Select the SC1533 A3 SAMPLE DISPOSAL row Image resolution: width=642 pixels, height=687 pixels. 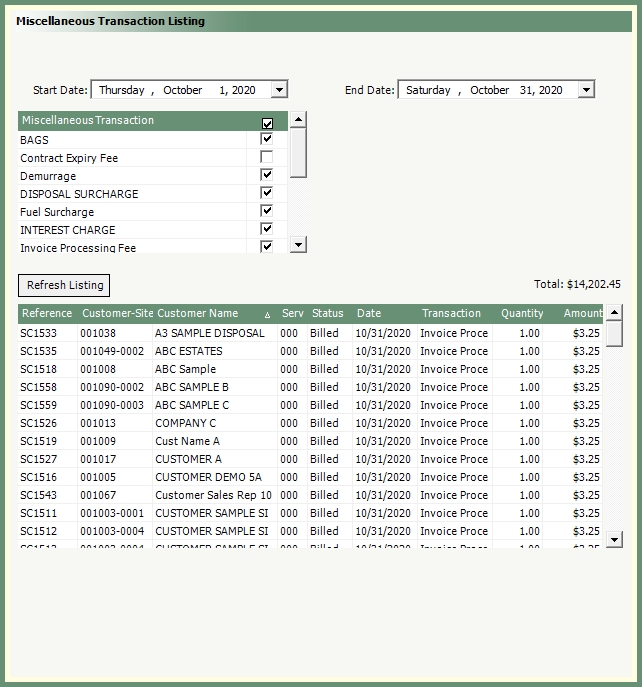[x=210, y=333]
